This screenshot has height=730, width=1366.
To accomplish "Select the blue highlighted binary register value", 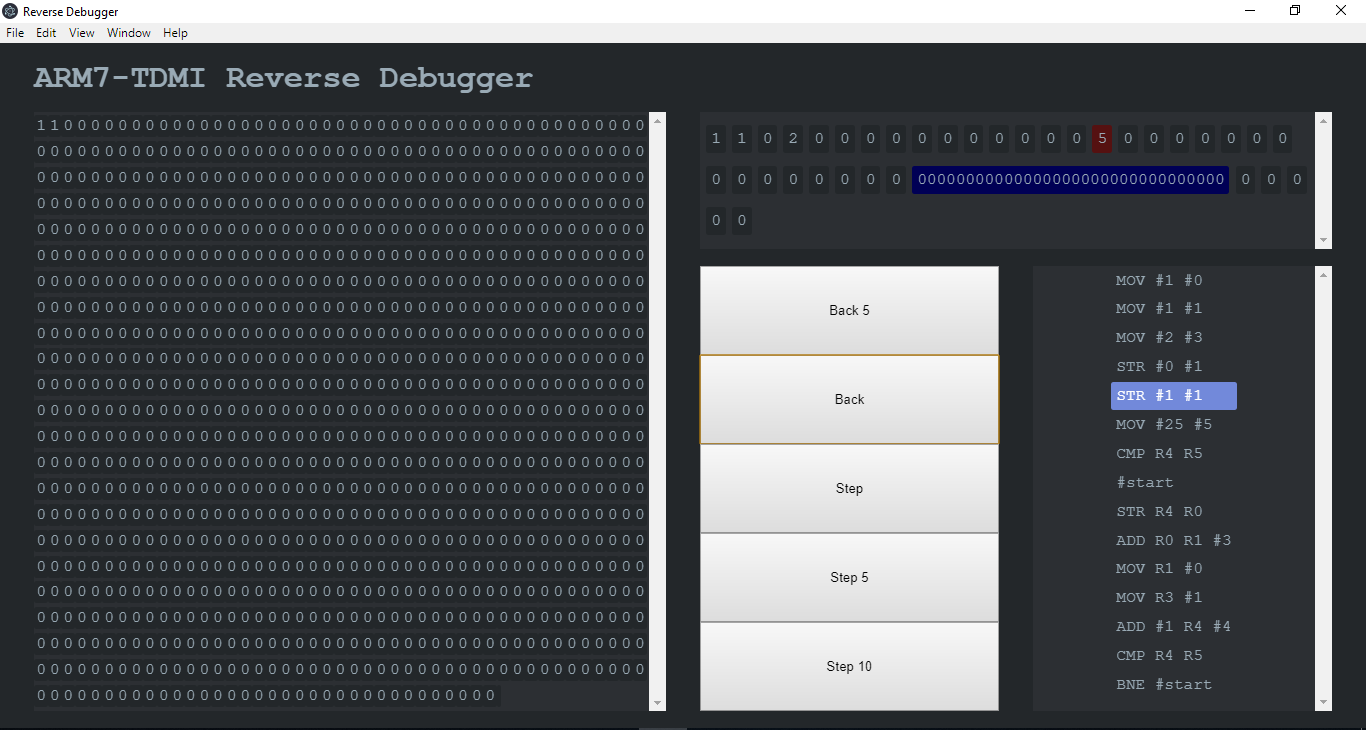I will click(x=1070, y=180).
